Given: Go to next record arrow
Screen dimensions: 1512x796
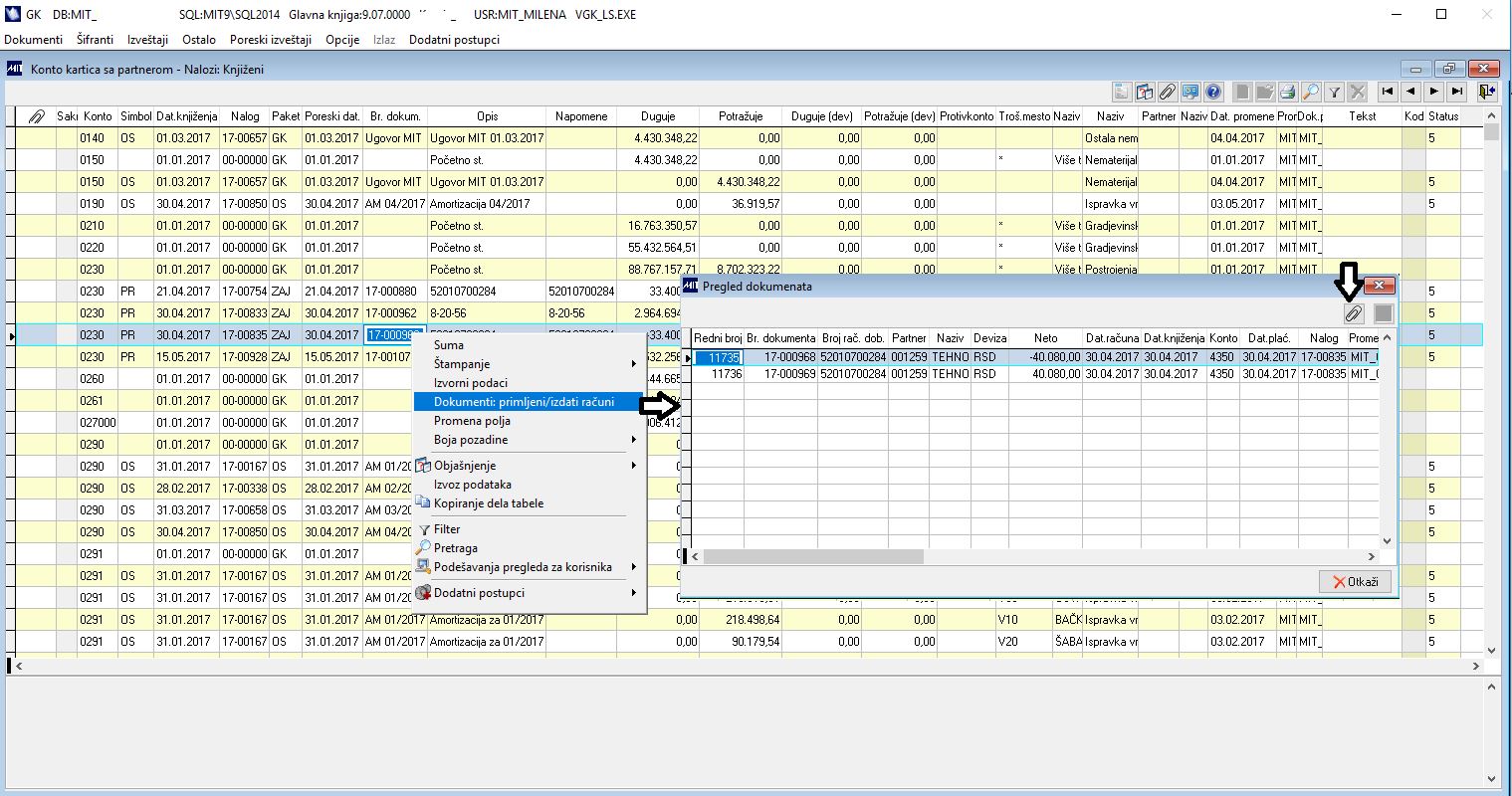Looking at the screenshot, I should tap(1434, 92).
